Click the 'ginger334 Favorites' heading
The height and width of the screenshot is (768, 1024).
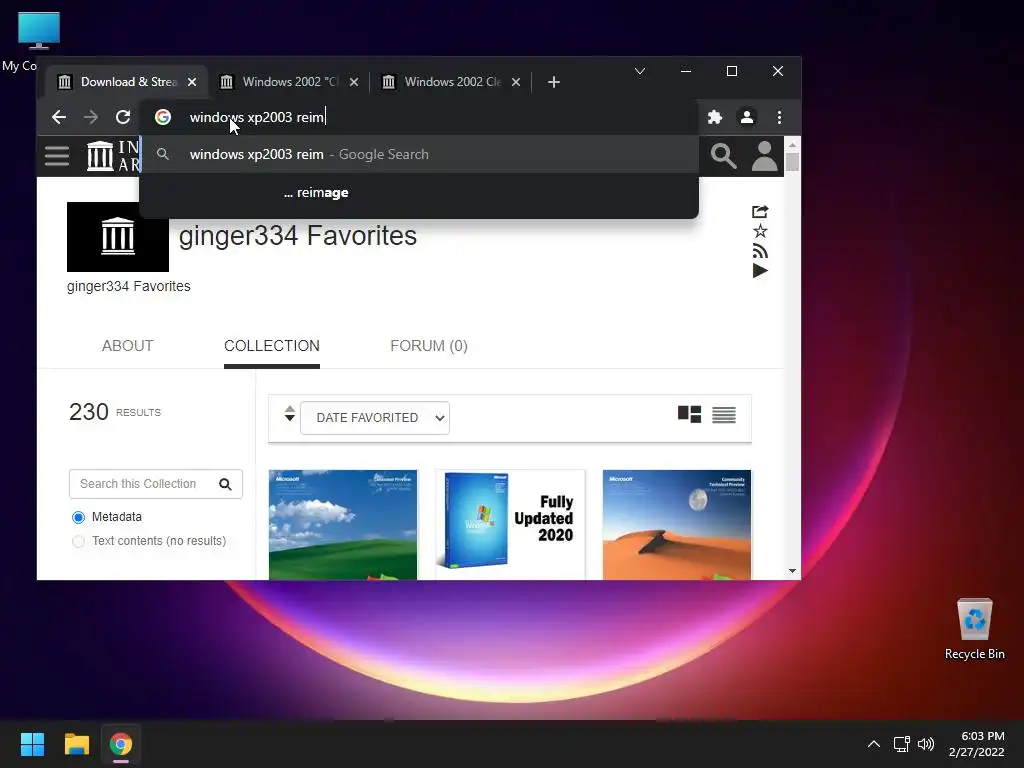(298, 236)
